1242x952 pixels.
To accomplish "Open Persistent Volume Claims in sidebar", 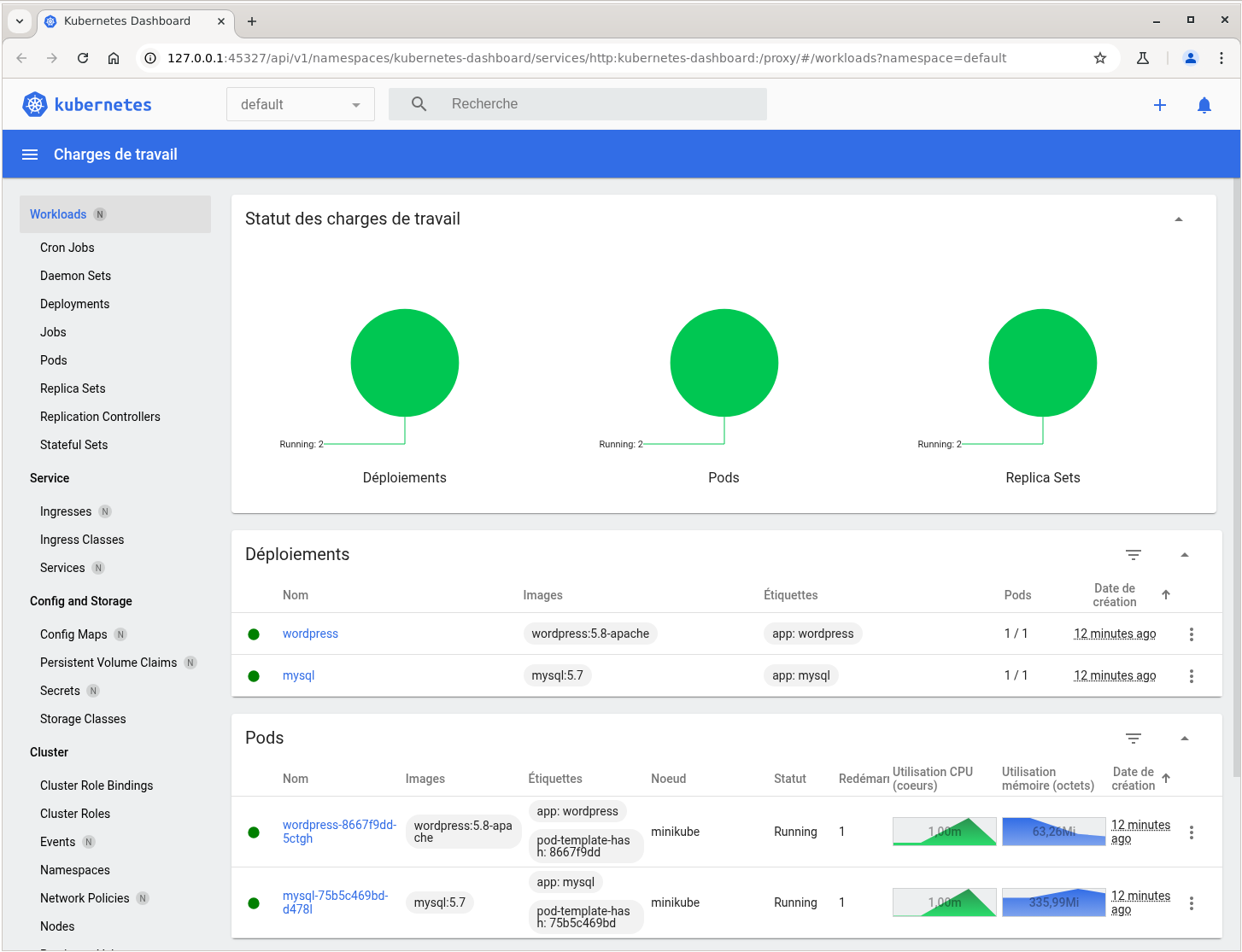I will point(108,663).
